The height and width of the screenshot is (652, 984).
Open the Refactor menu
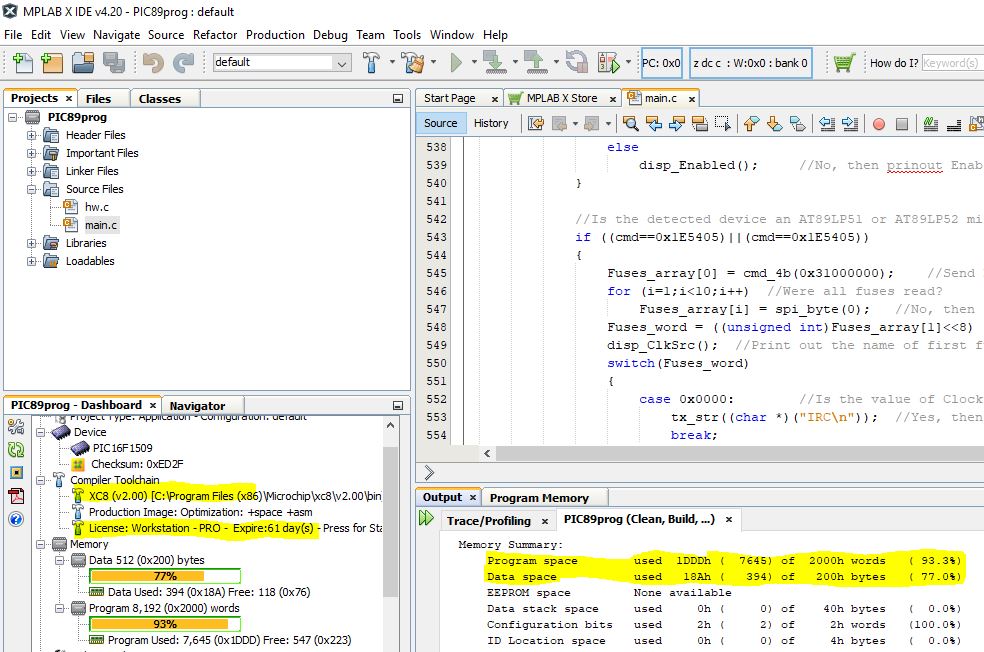(x=215, y=35)
